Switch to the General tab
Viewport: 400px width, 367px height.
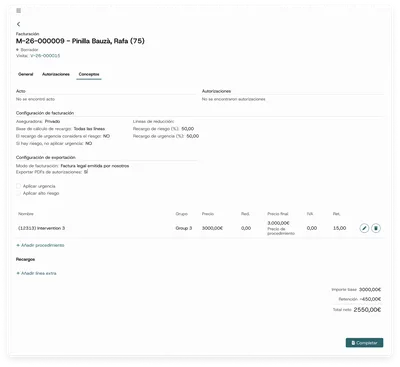coord(26,74)
